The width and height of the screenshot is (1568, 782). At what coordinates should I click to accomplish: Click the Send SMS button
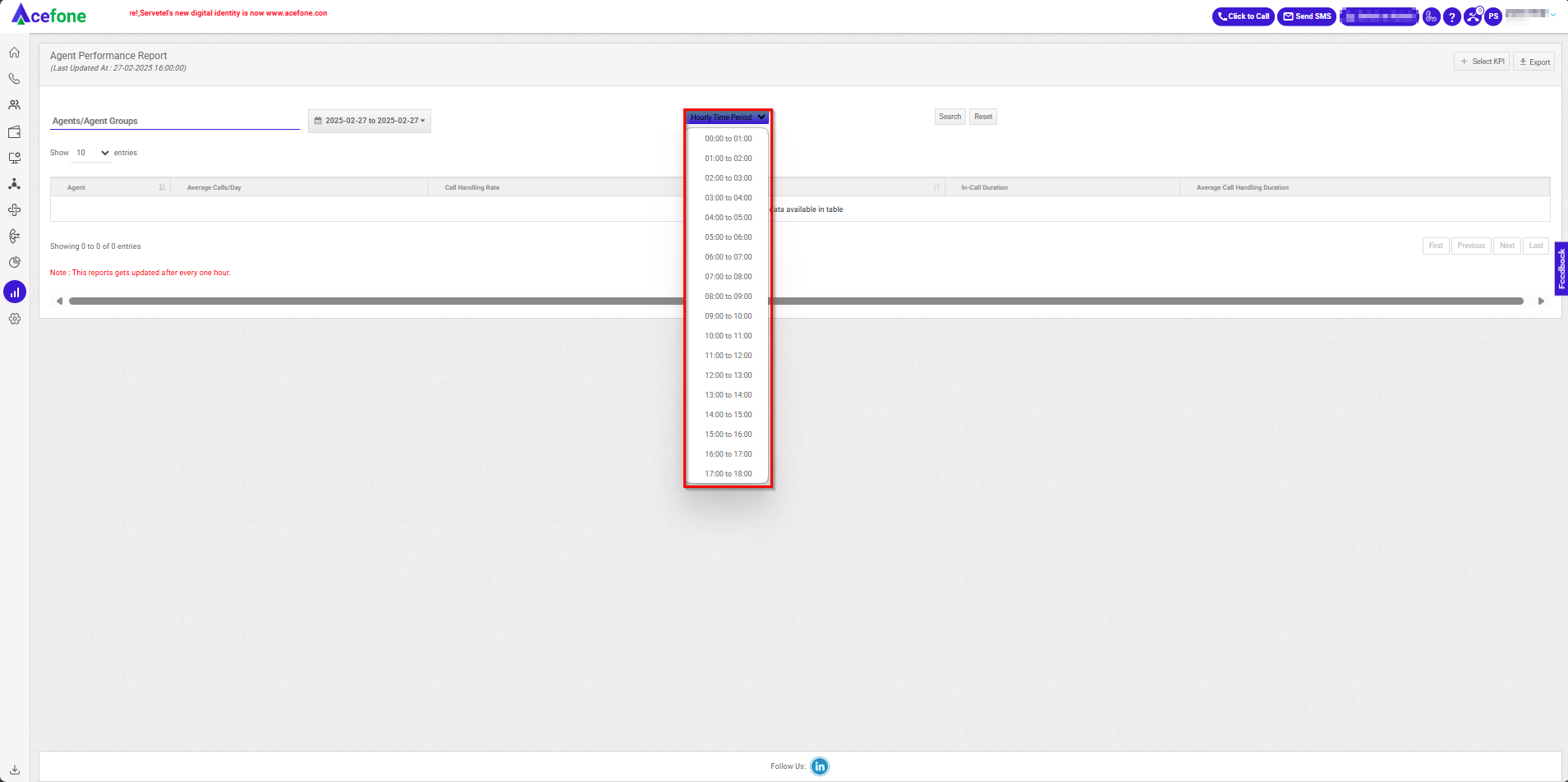pos(1307,16)
